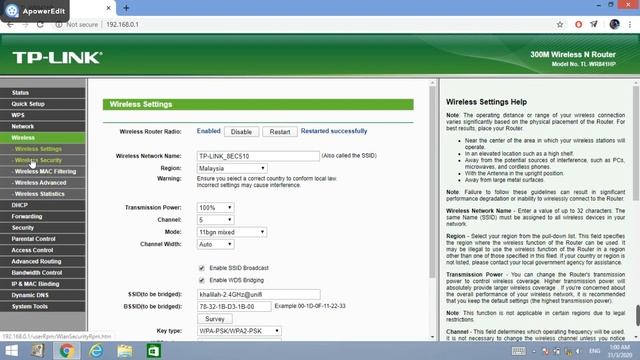Open the Chrome profile avatar

(x=614, y=24)
